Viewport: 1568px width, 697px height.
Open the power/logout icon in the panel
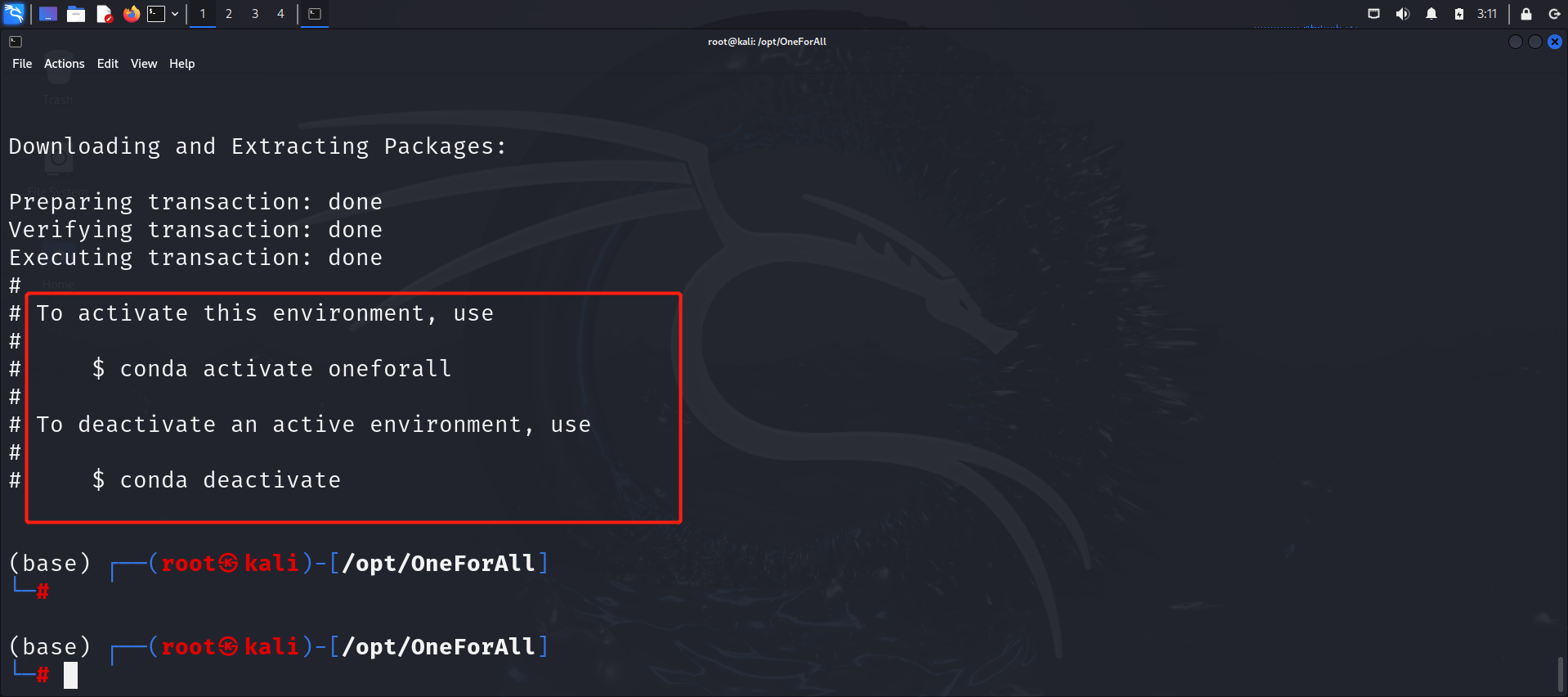click(x=1554, y=14)
